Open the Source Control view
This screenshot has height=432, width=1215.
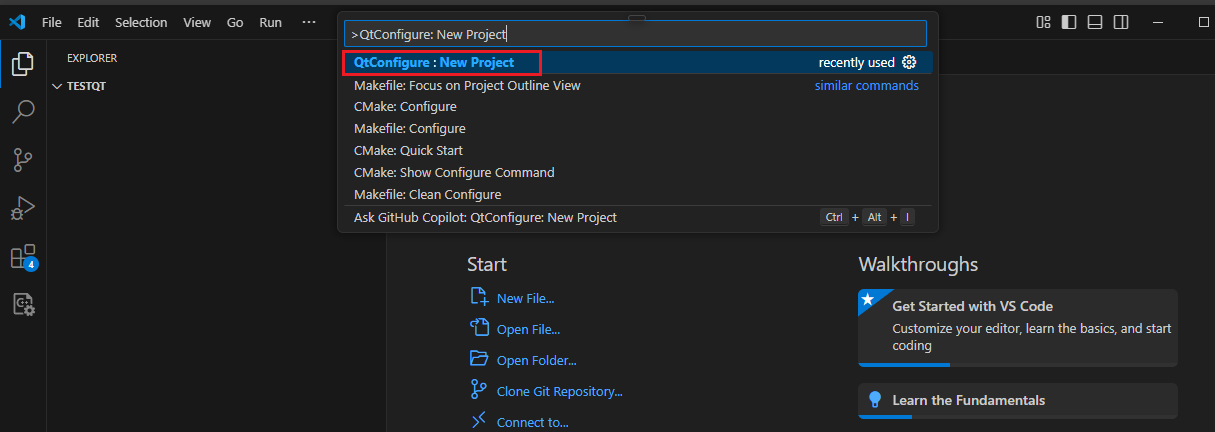[22, 159]
